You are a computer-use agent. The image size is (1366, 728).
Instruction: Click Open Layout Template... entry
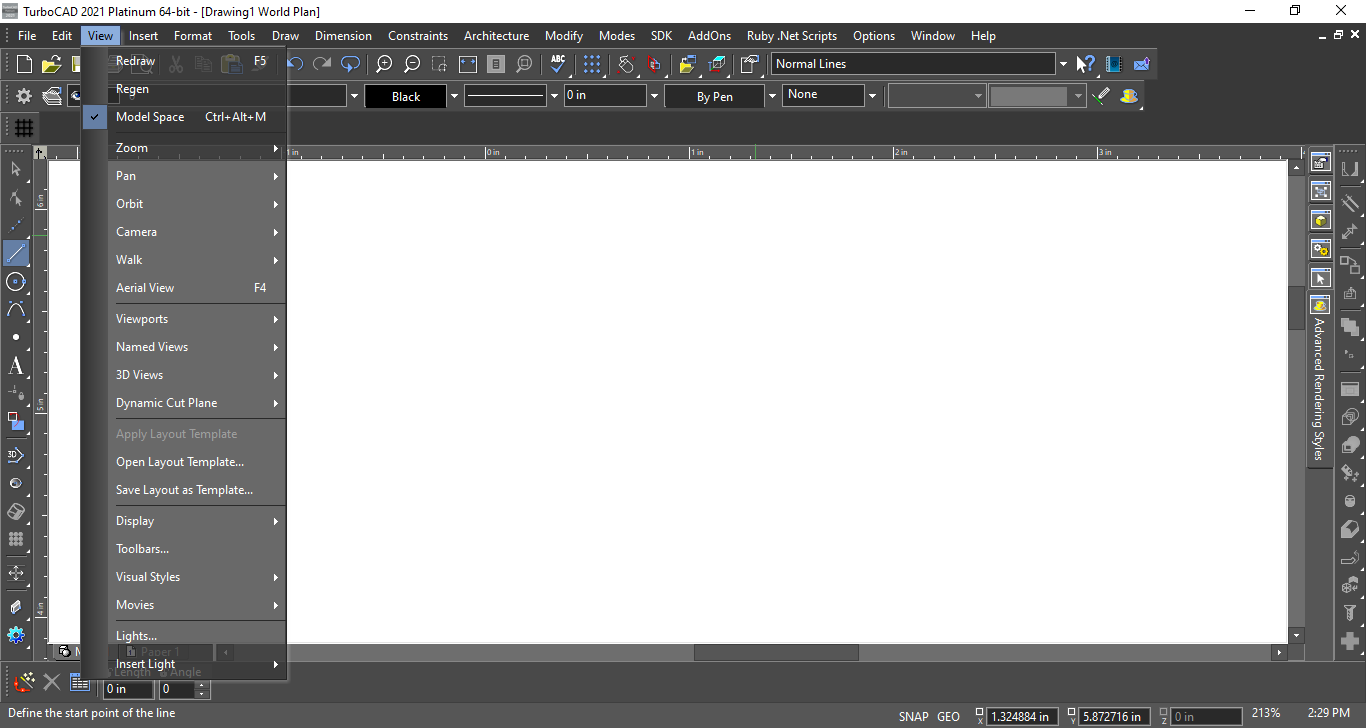[184, 462]
